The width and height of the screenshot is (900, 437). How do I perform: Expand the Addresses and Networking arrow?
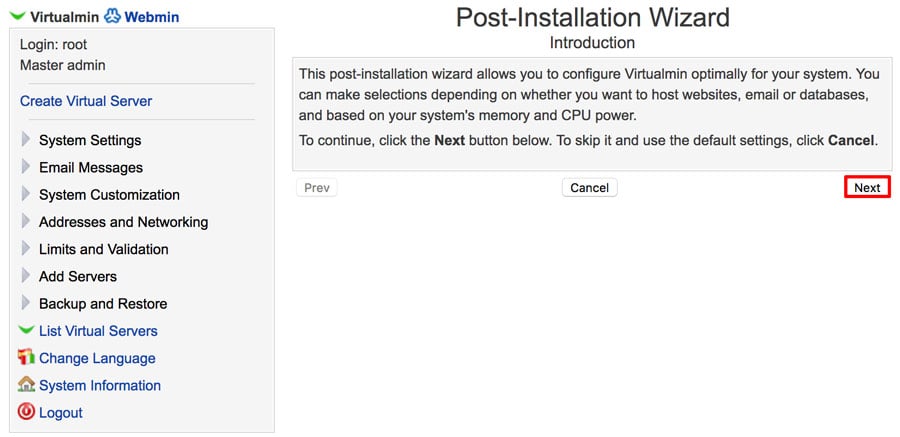pos(26,222)
